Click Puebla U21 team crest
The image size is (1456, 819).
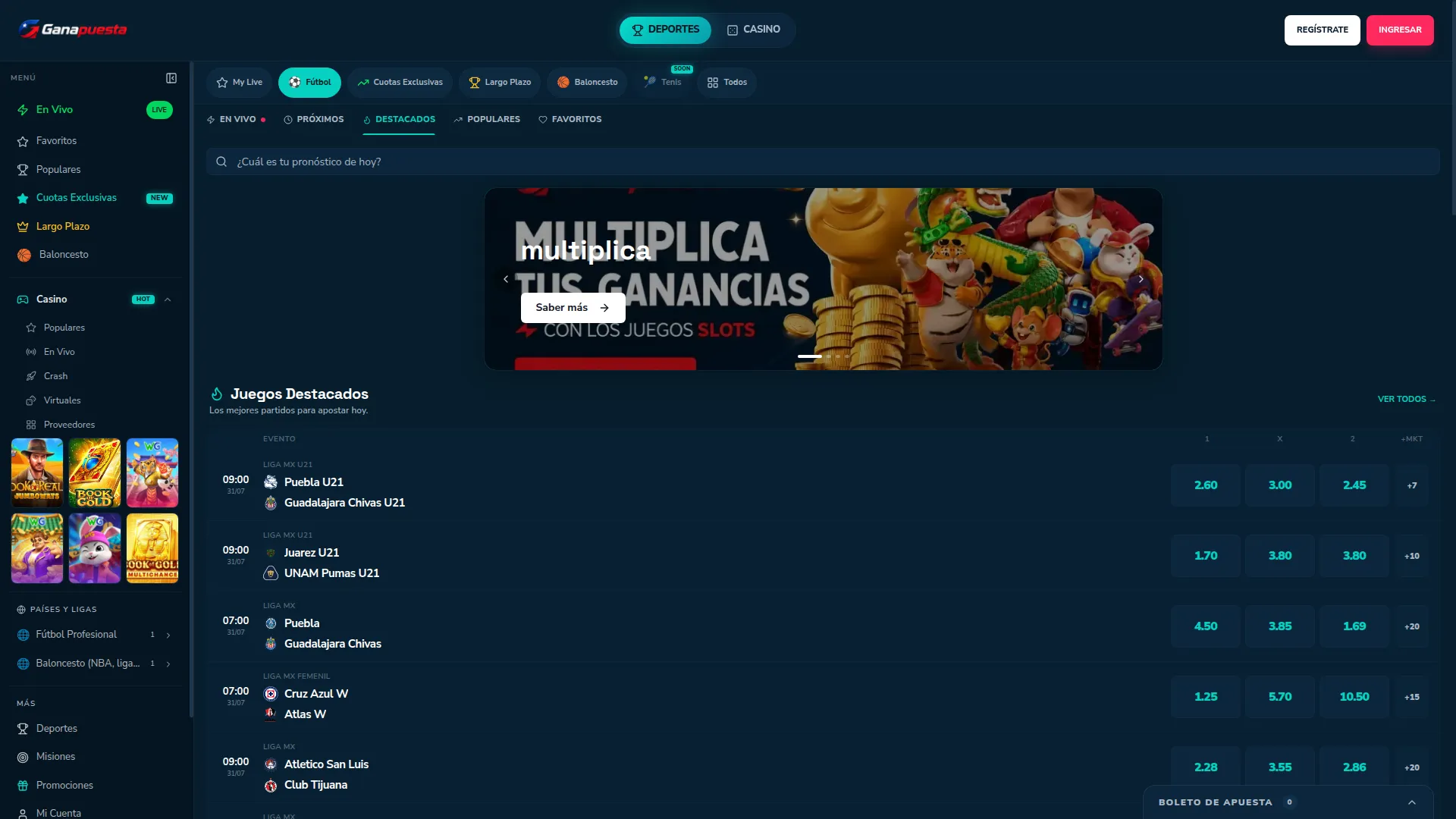271,482
